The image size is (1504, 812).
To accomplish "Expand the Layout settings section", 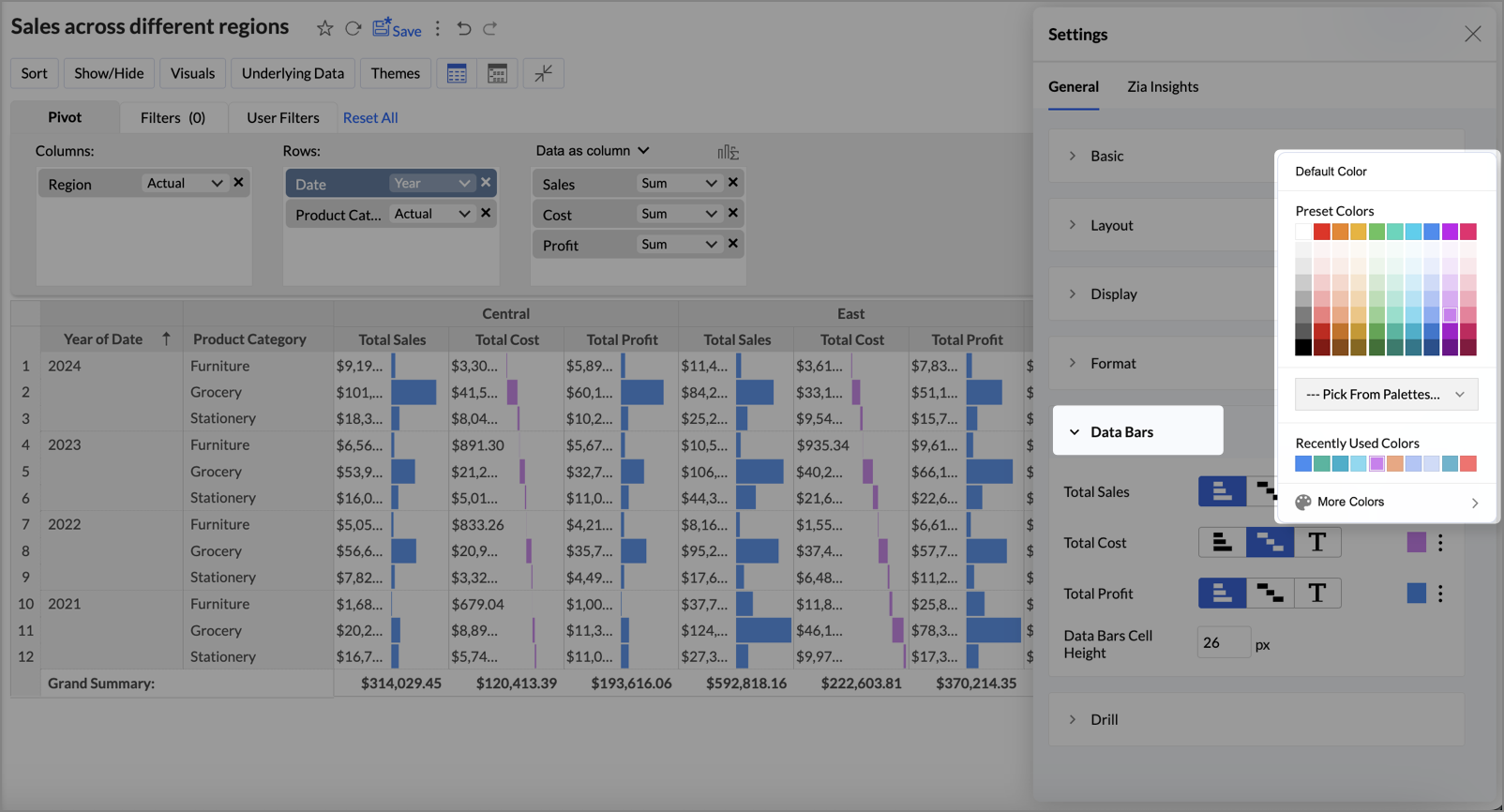I will point(1111,225).
